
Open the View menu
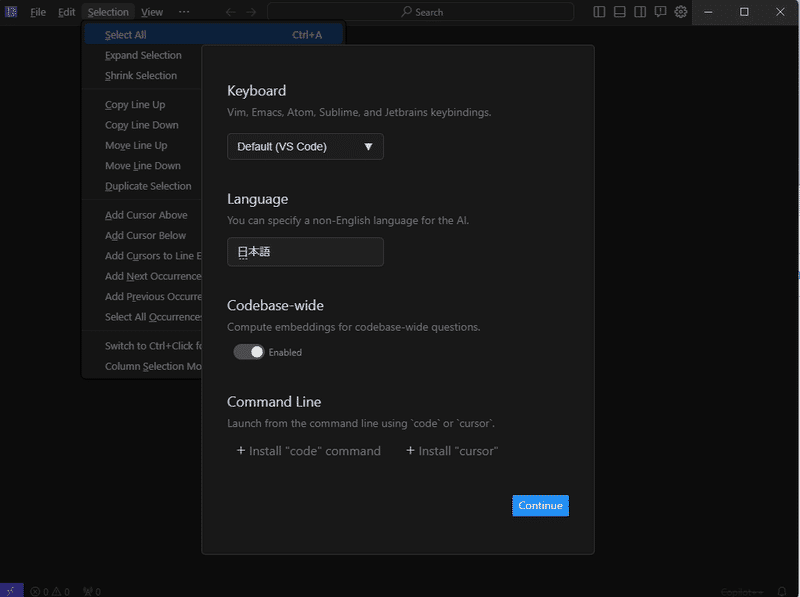click(x=152, y=12)
